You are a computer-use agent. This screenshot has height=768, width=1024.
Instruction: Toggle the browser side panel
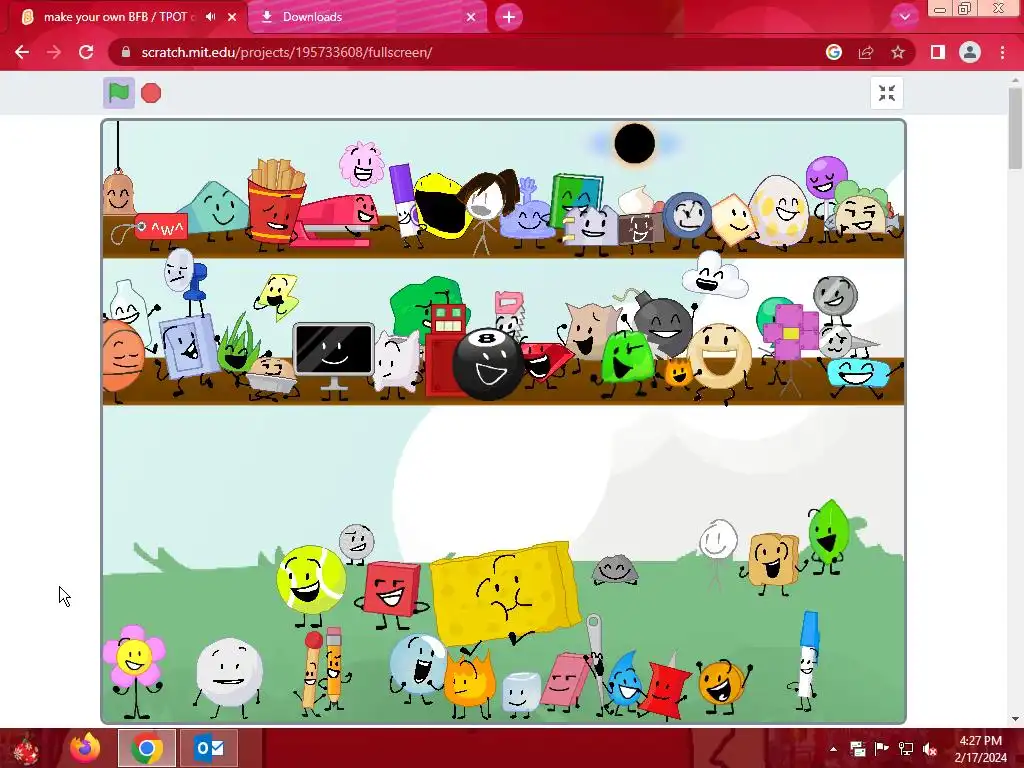point(938,52)
